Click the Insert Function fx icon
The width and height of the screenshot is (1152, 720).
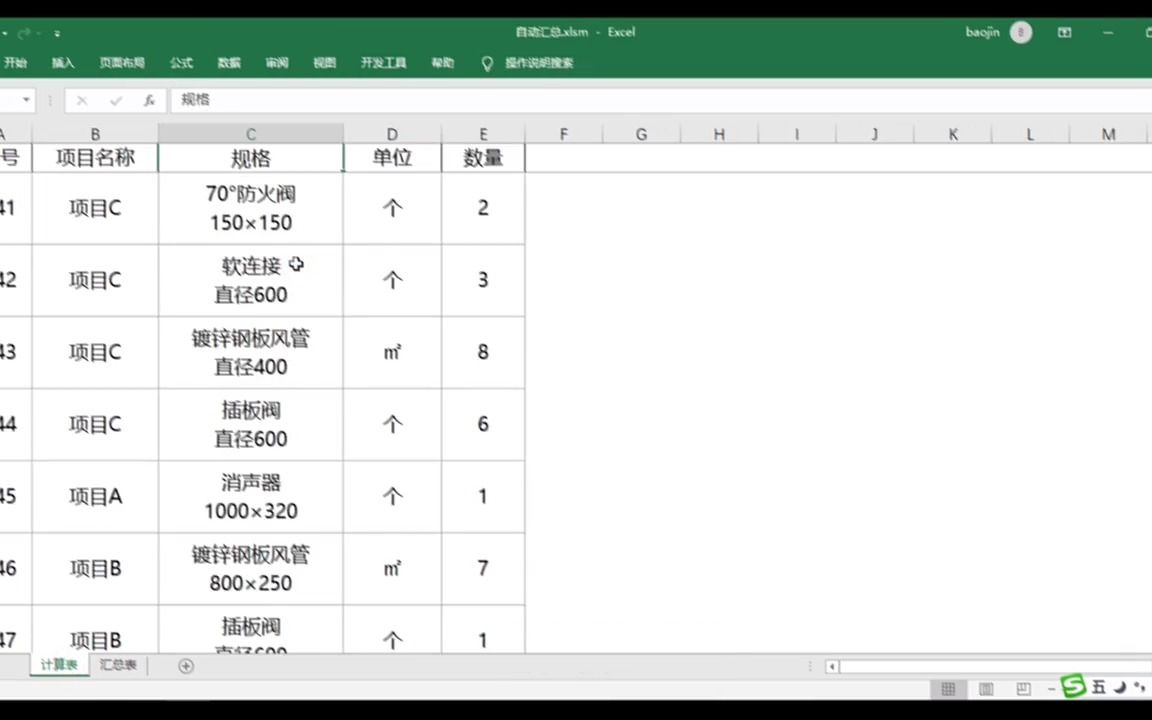click(149, 100)
